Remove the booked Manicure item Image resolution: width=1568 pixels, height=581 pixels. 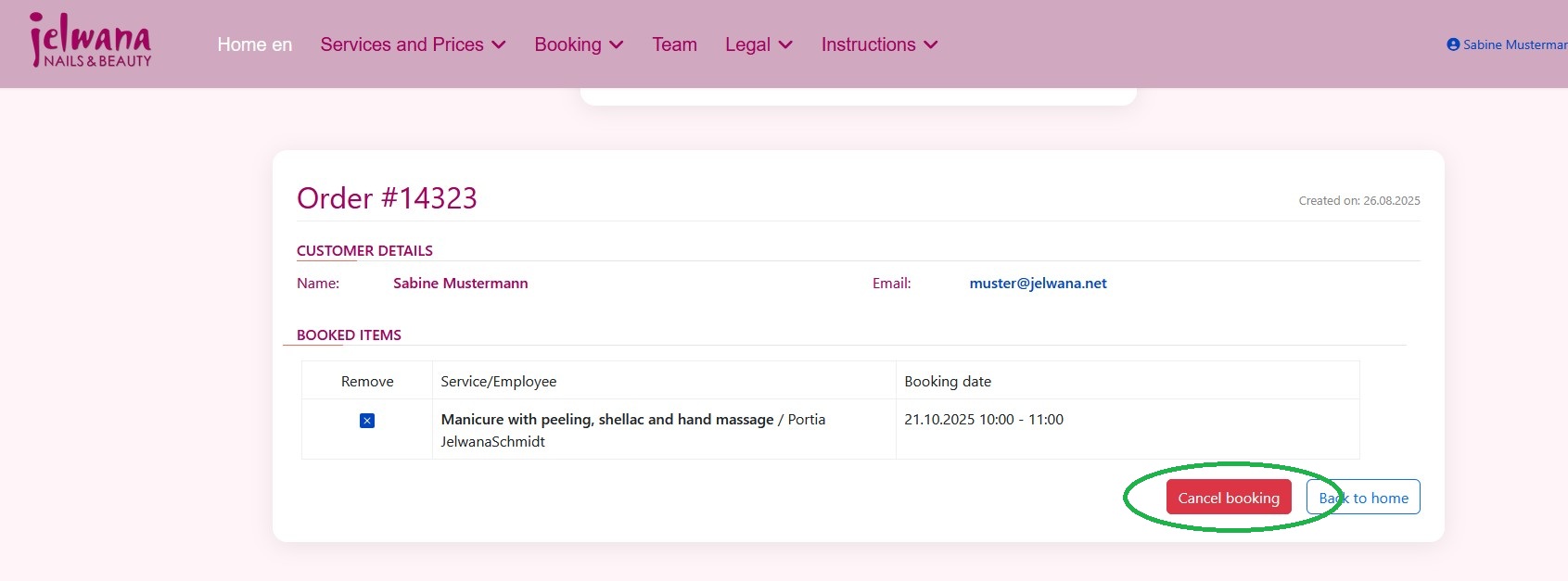click(x=367, y=421)
